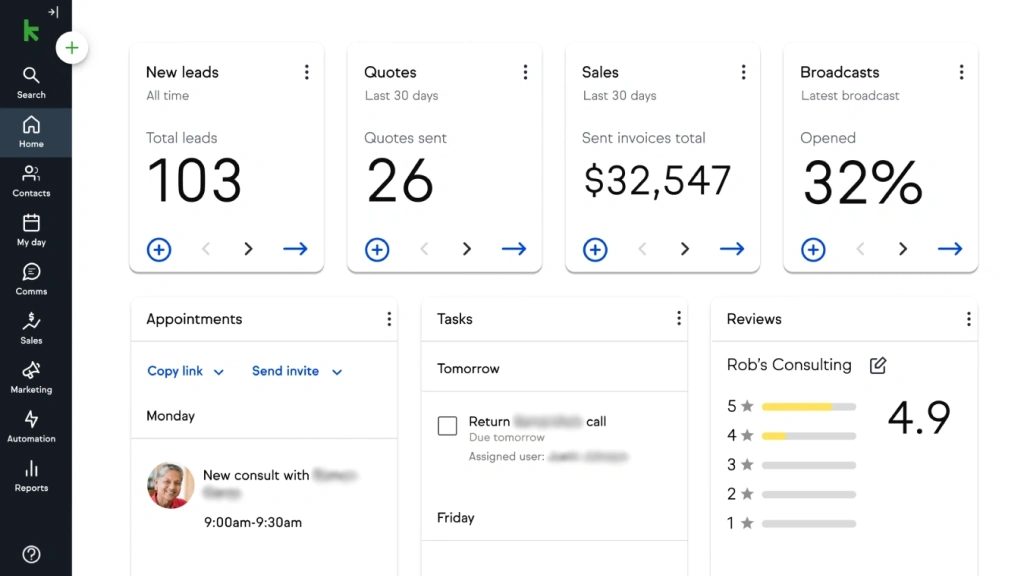Open the Marketing section
Screen dimensions: 1024x576
[31, 377]
